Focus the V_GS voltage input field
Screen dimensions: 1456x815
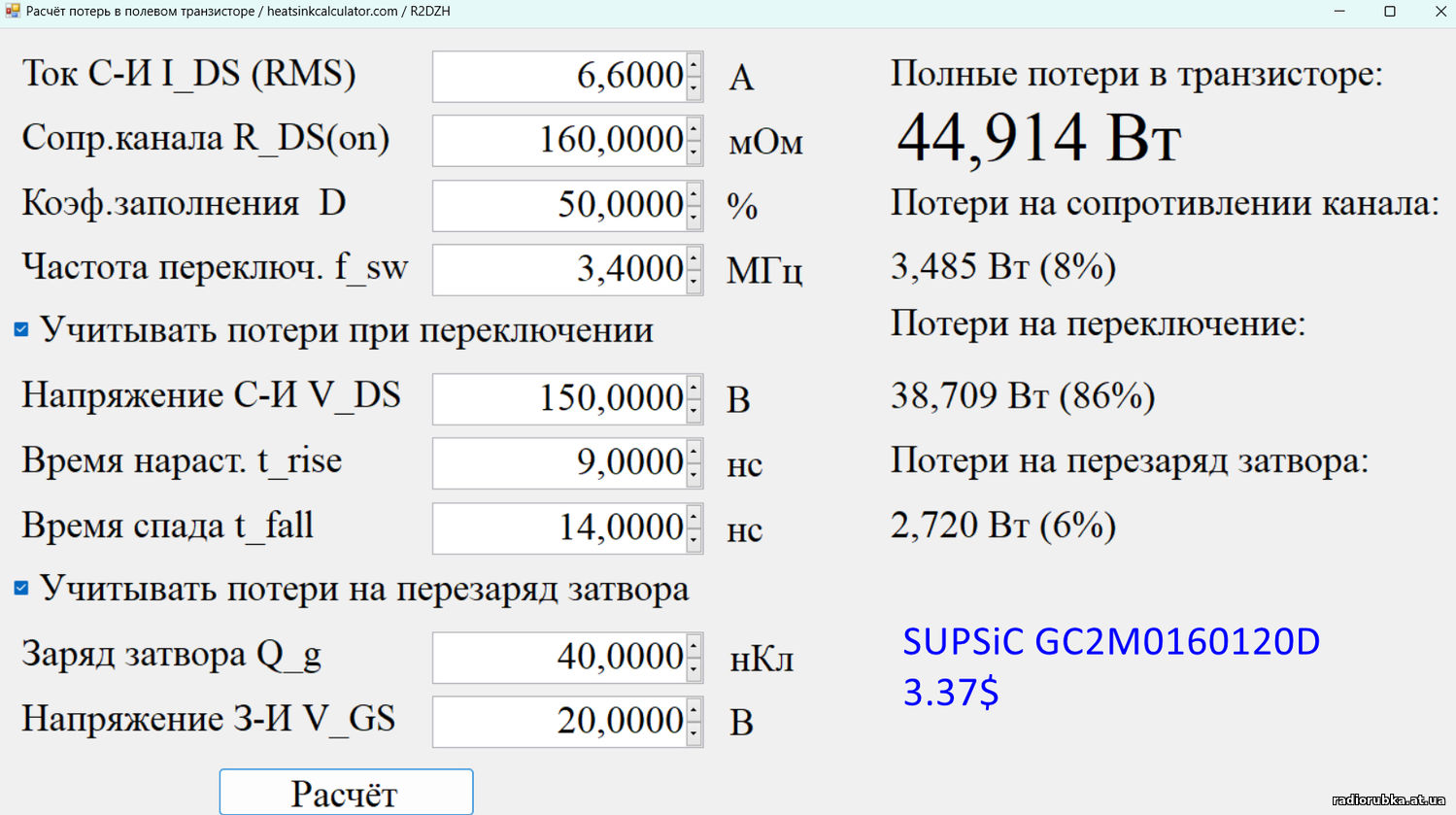click(x=559, y=722)
